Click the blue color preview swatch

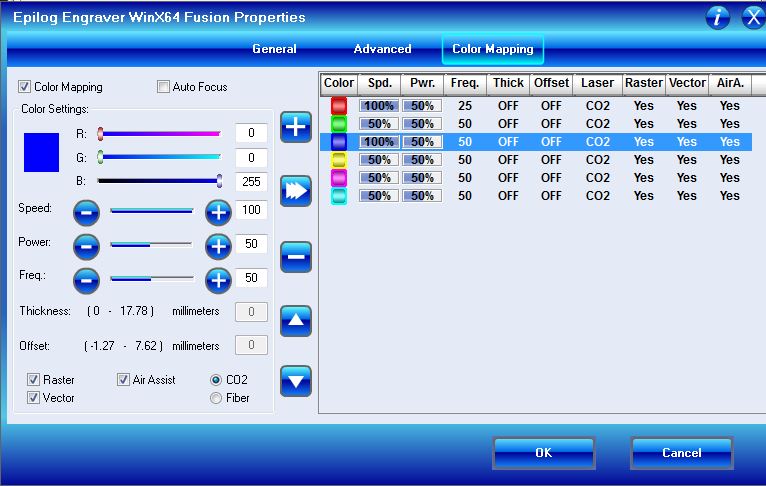coord(42,152)
